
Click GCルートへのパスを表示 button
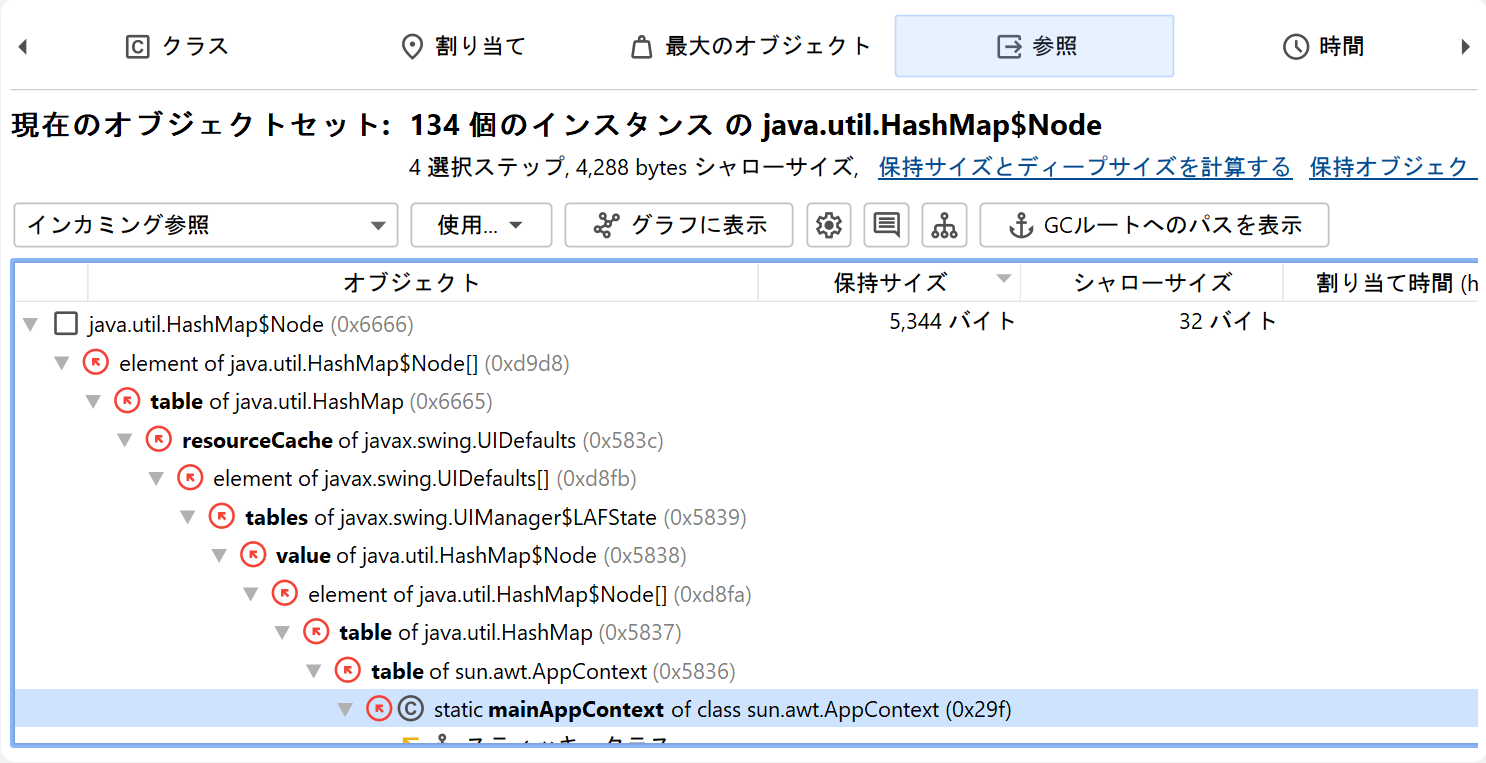click(x=1154, y=226)
